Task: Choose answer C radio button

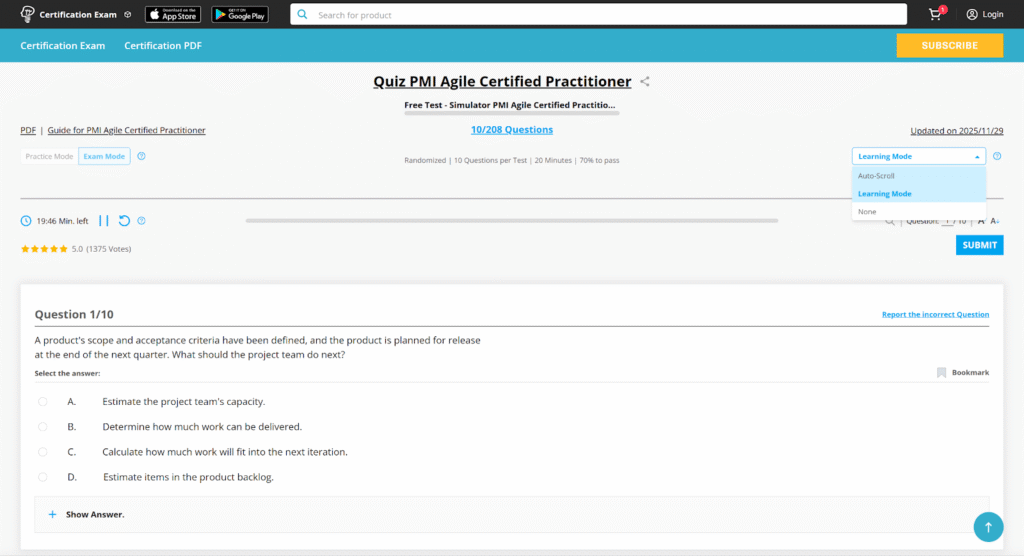Action: click(x=43, y=452)
